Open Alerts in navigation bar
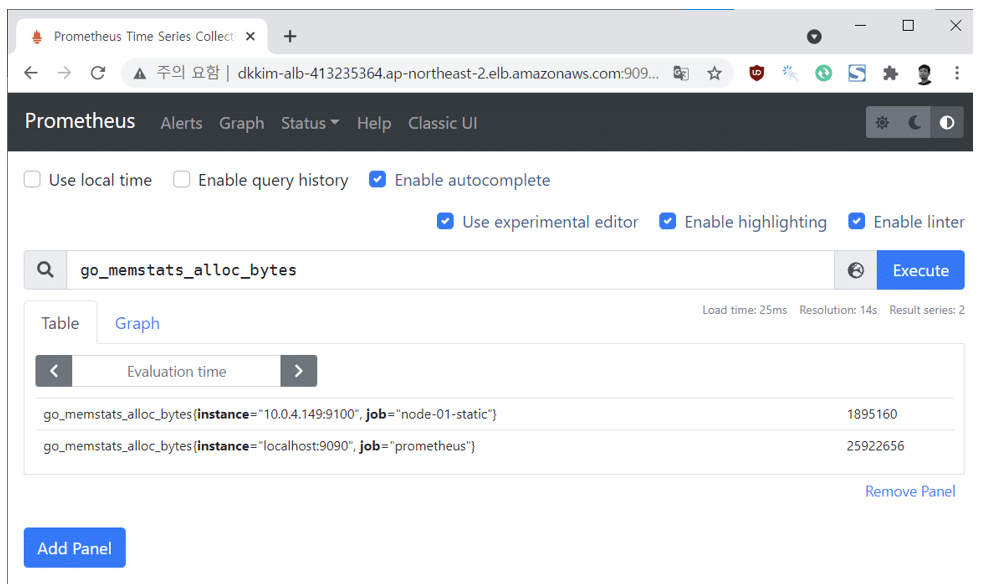 pyautogui.click(x=181, y=123)
